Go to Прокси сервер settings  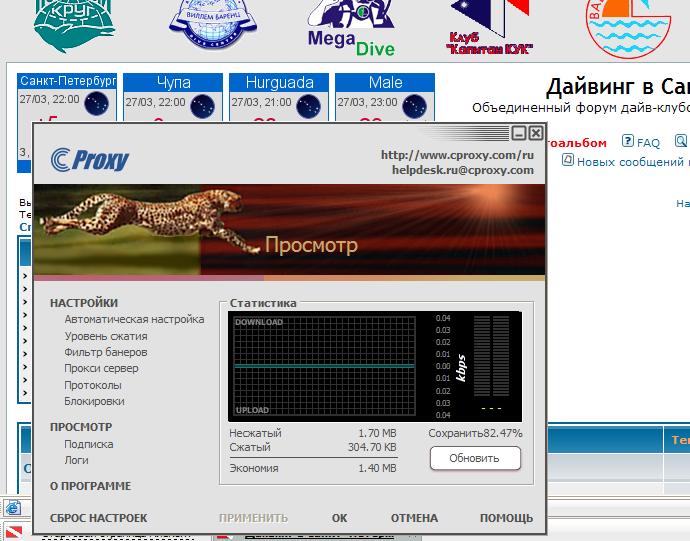(101, 368)
